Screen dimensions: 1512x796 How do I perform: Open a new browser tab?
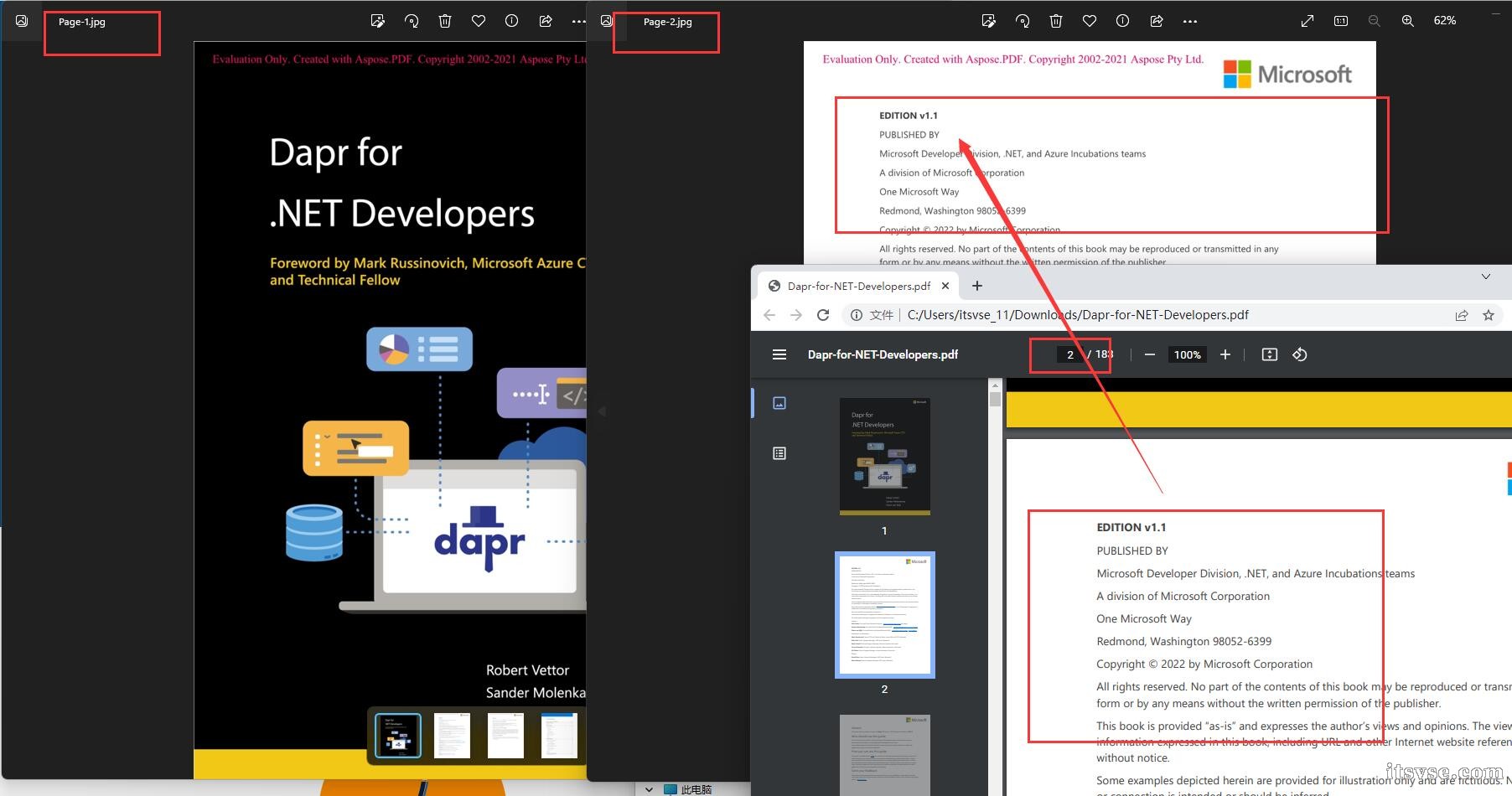point(977,286)
